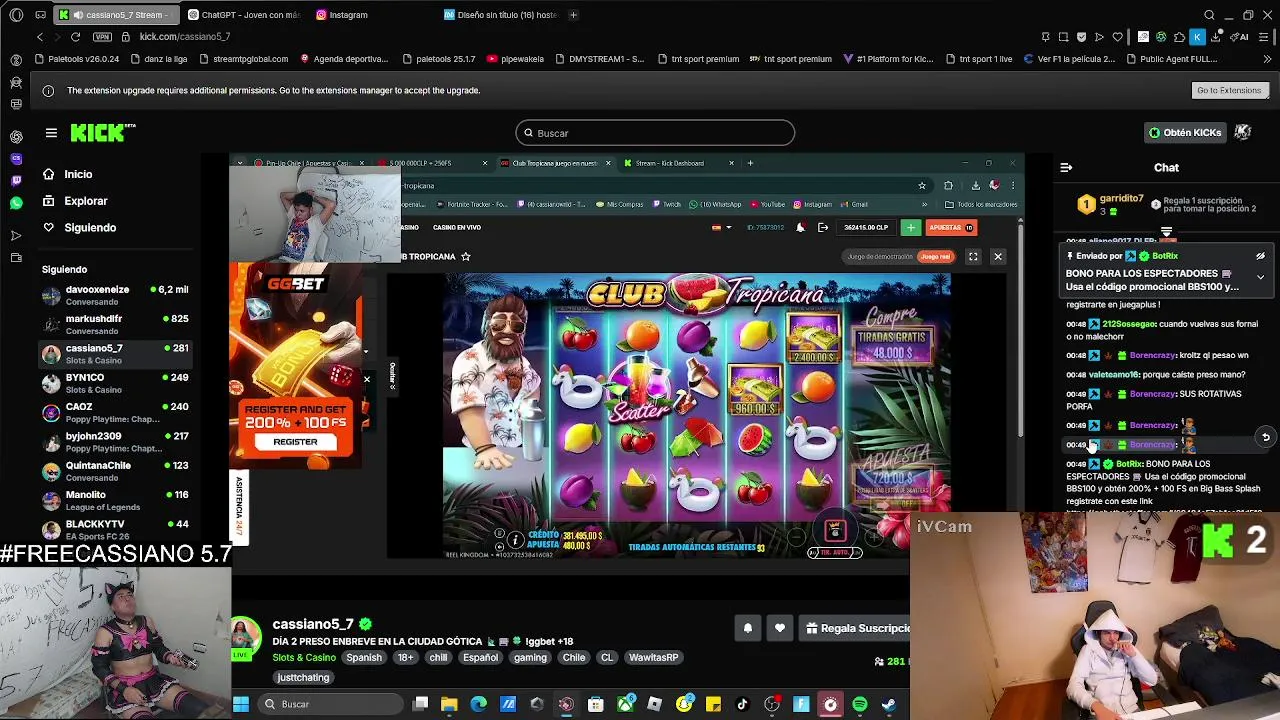This screenshot has width=1280, height=720.
Task: Reload the page with the refresh icon
Action: point(75,37)
